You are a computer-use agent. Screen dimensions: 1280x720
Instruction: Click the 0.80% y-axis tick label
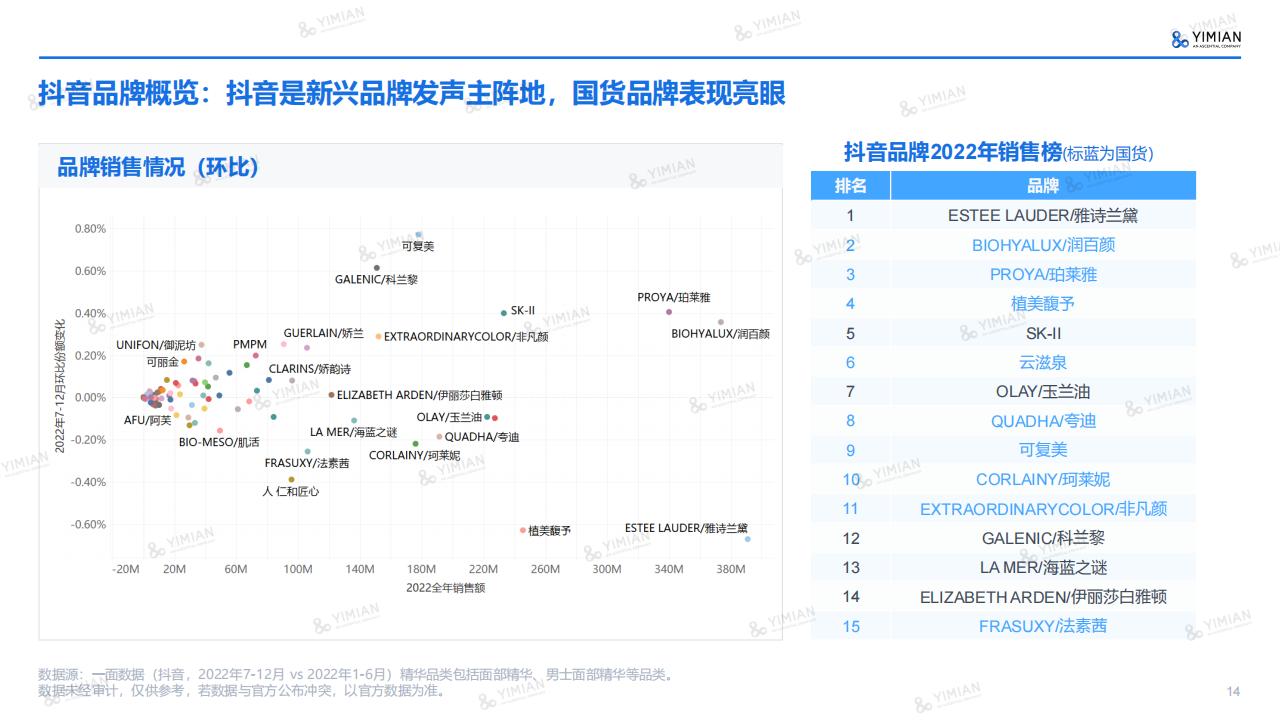[90, 229]
